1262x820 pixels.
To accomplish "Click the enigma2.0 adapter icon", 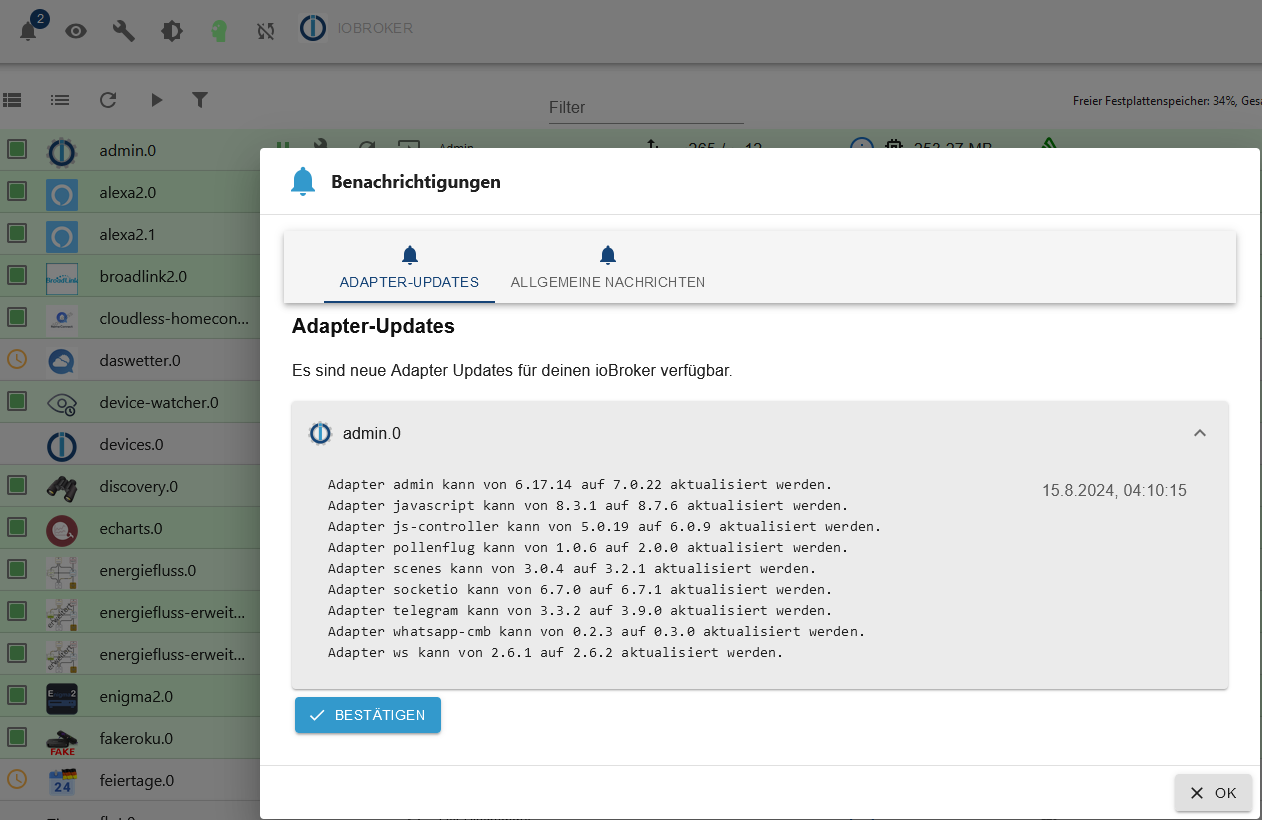I will coord(62,697).
